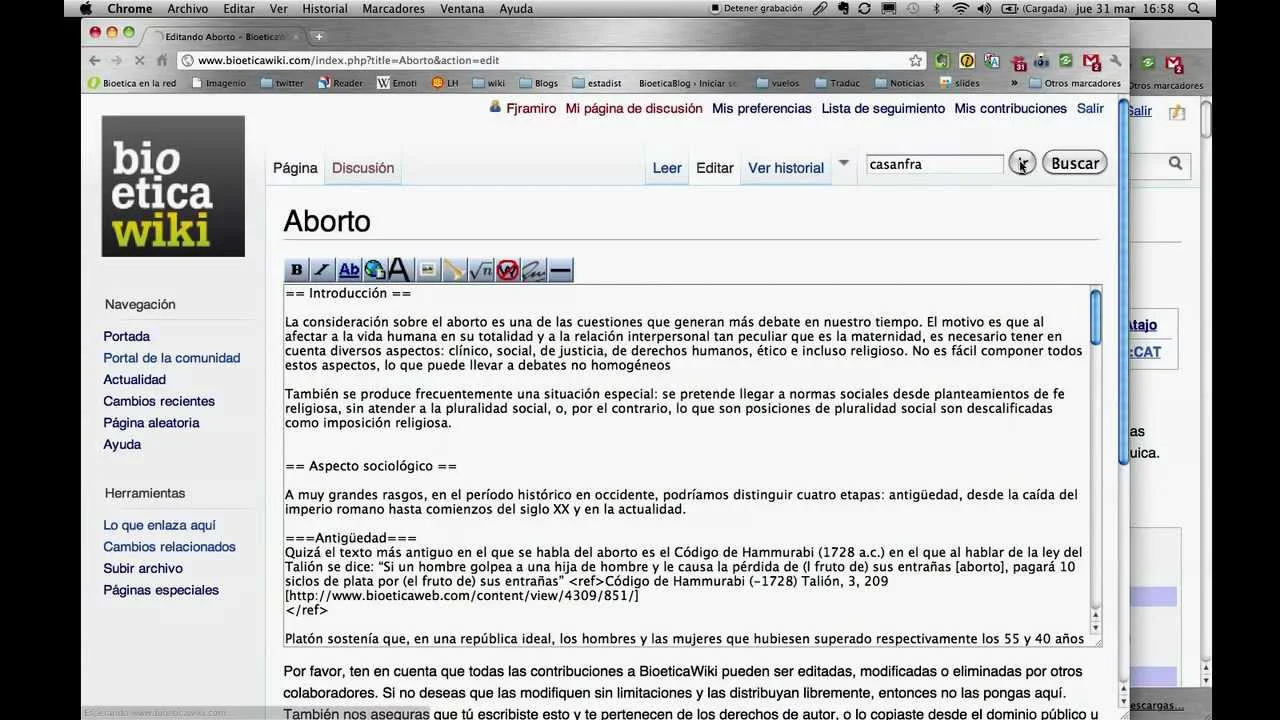Click the edit text area's vertical scrollbar thumb
The width and height of the screenshot is (1280, 720).
pyautogui.click(x=1096, y=315)
